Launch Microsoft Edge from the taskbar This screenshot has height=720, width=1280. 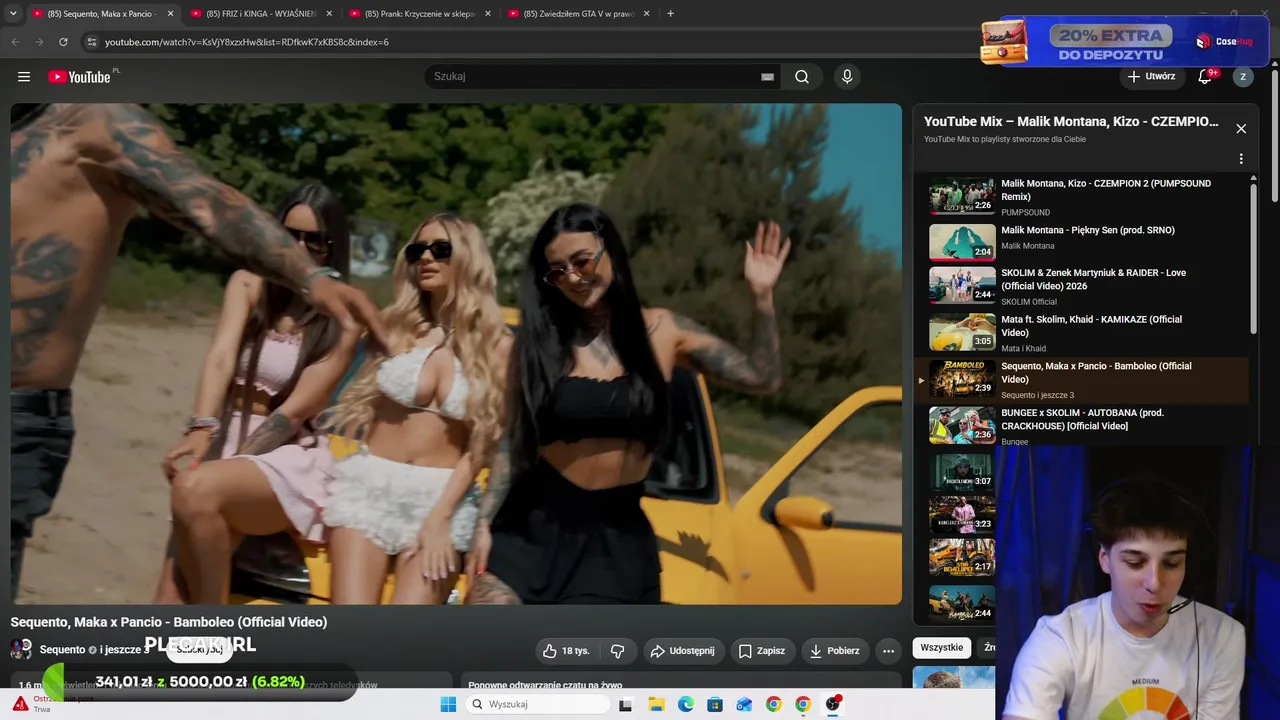tap(686, 705)
